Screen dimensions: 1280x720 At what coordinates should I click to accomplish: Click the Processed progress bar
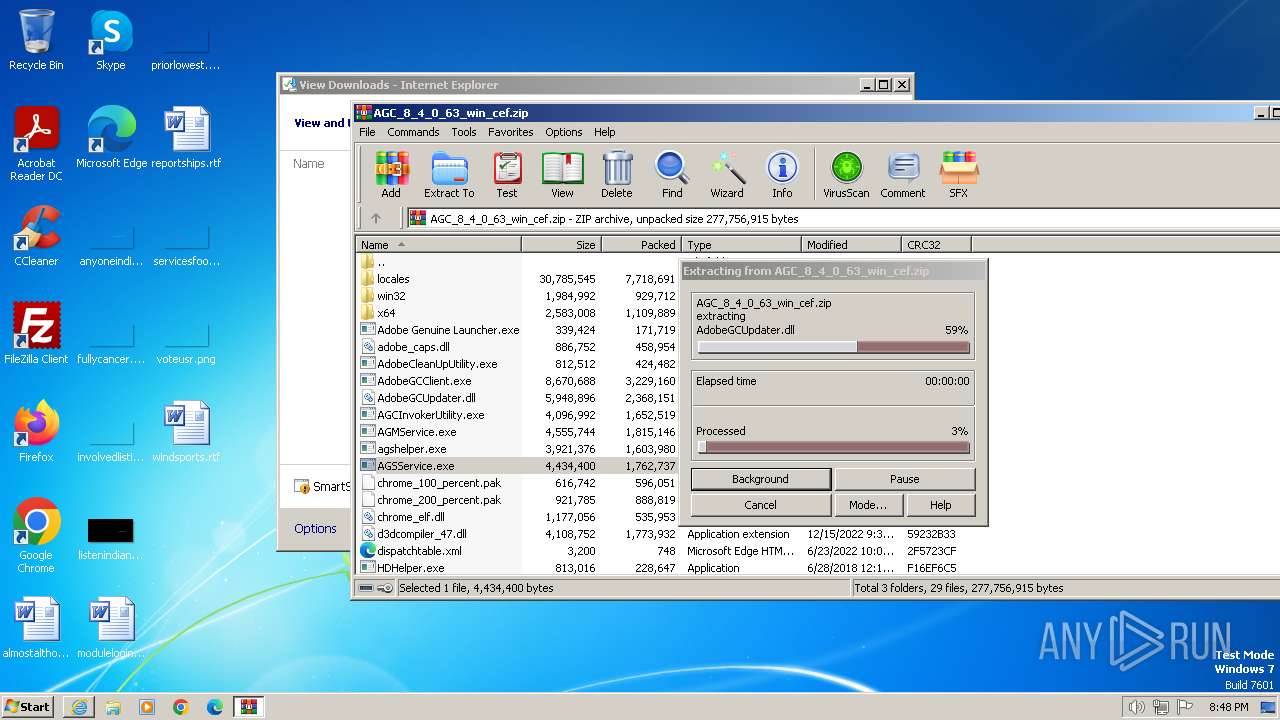[x=833, y=448]
